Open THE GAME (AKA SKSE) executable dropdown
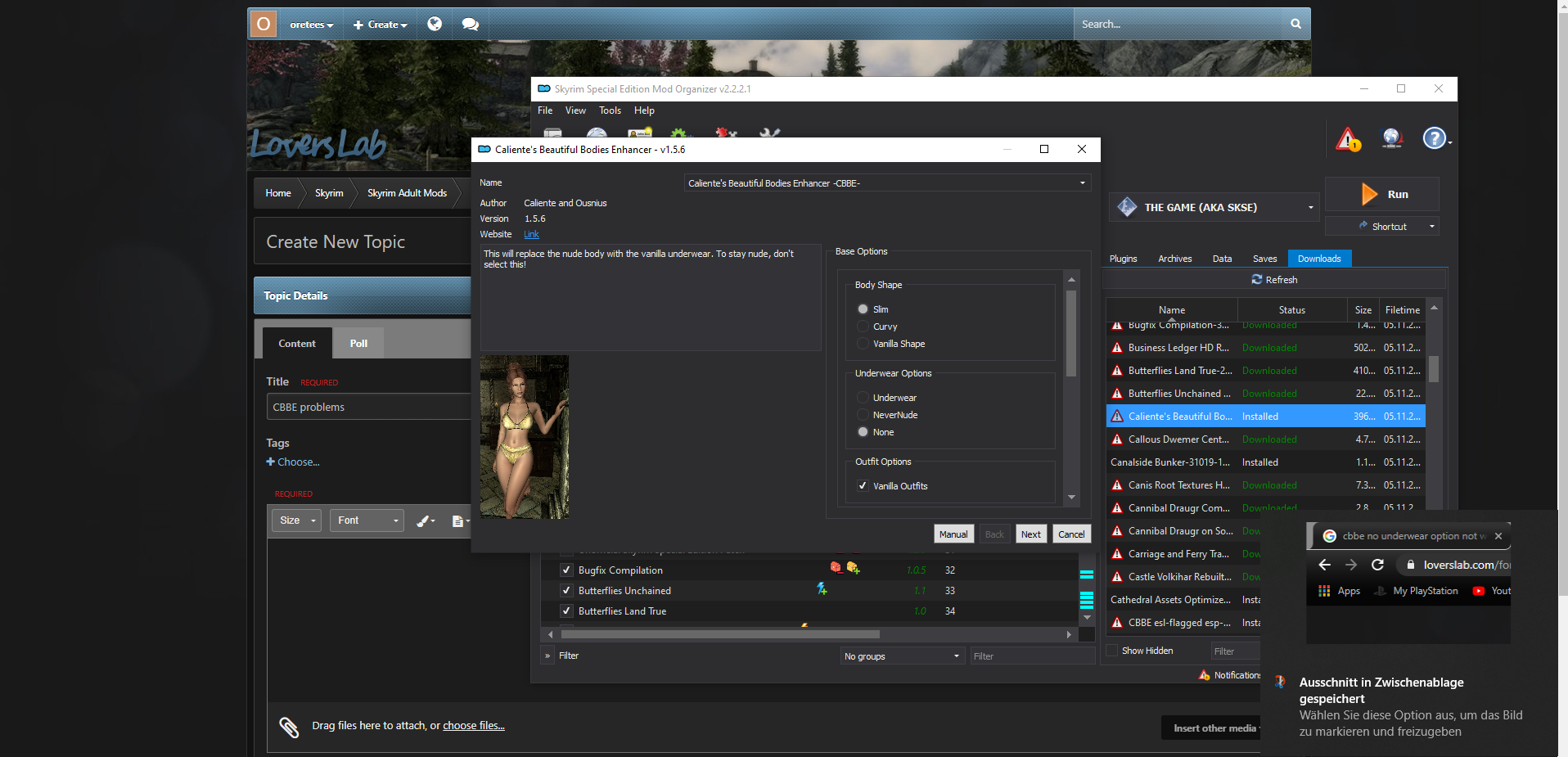Screen dimensions: 1568x757 [x=1214, y=207]
